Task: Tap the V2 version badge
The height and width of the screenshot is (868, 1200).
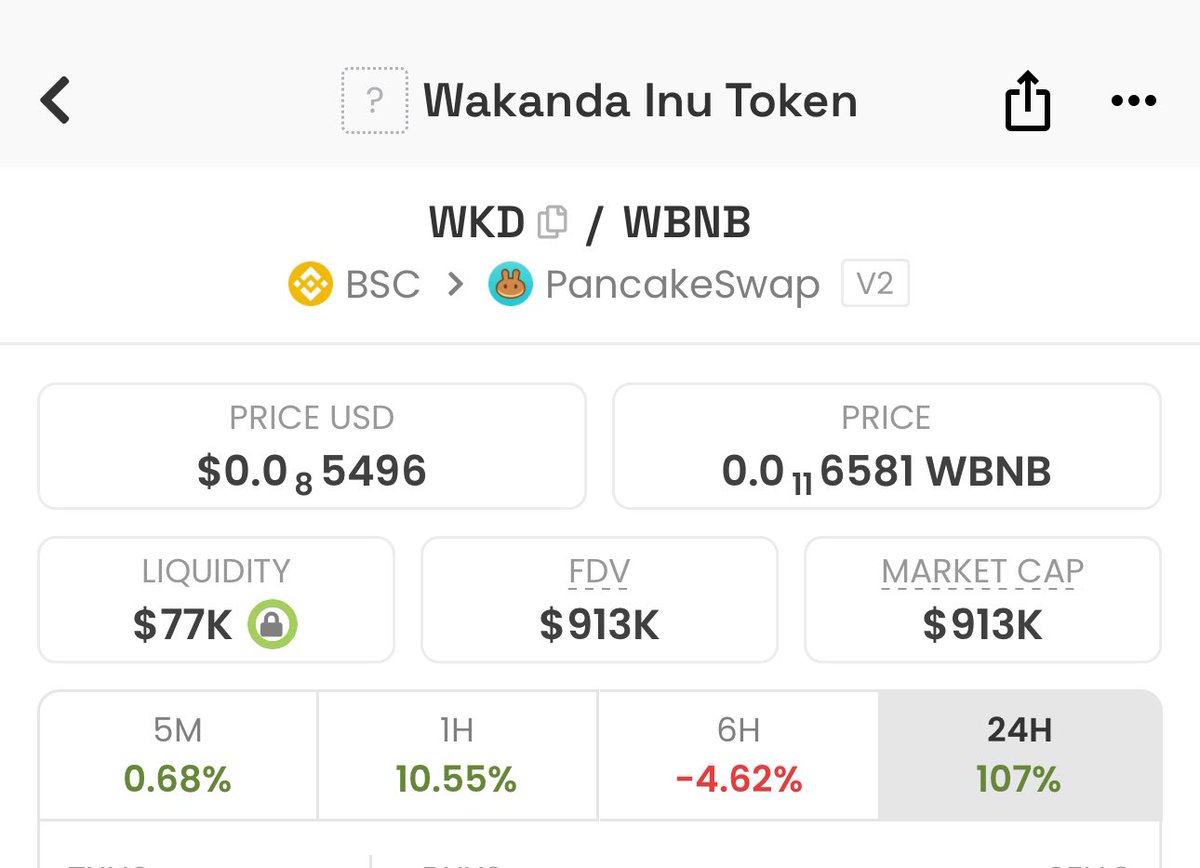Action: click(875, 284)
